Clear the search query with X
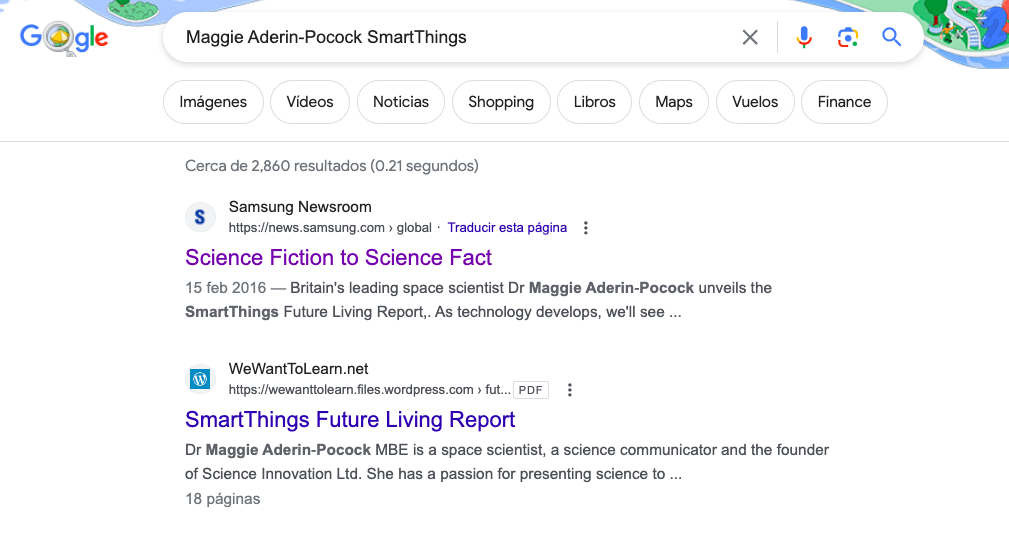1009x552 pixels. coord(750,37)
